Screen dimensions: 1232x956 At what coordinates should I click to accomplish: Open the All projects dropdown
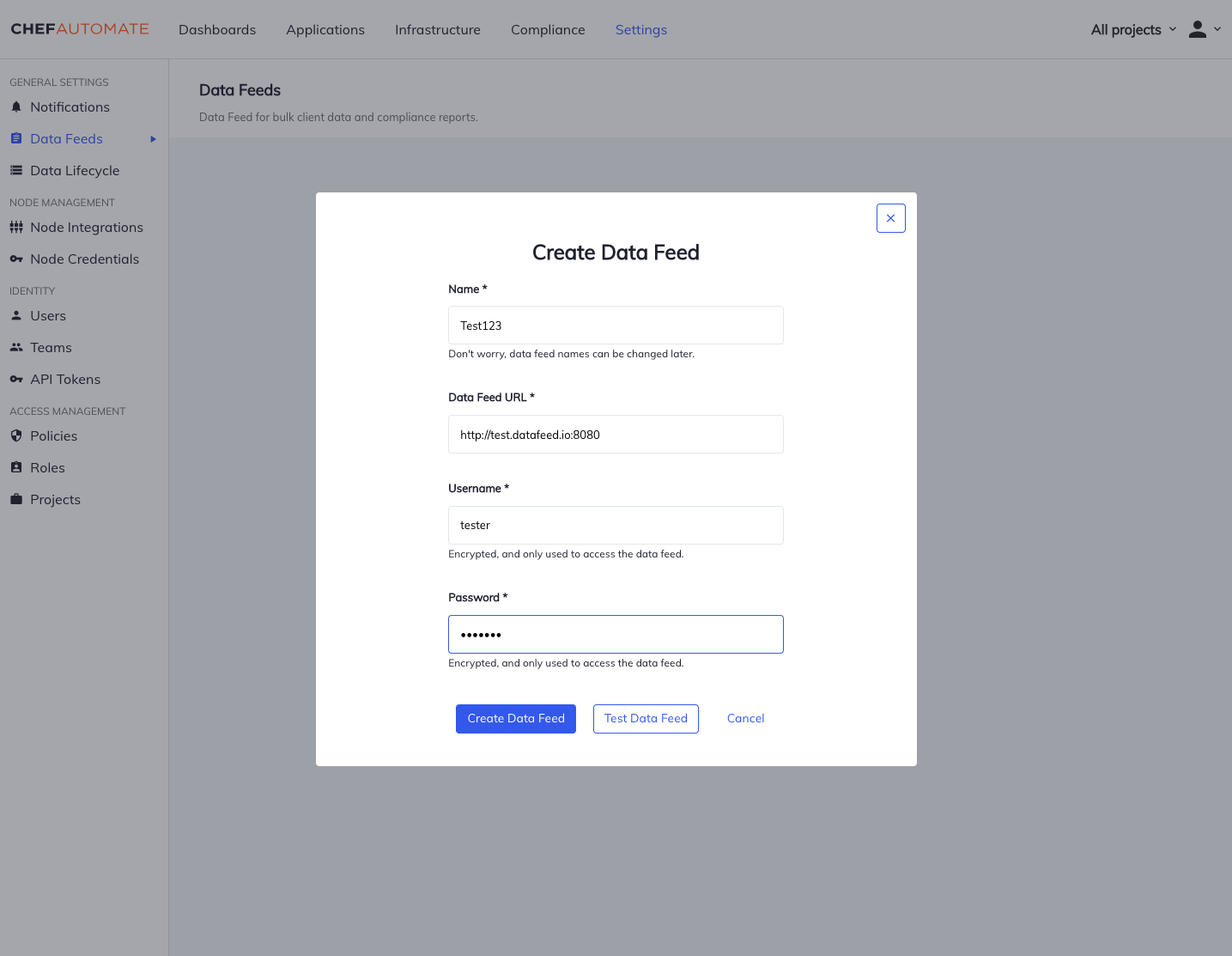[x=1133, y=30]
